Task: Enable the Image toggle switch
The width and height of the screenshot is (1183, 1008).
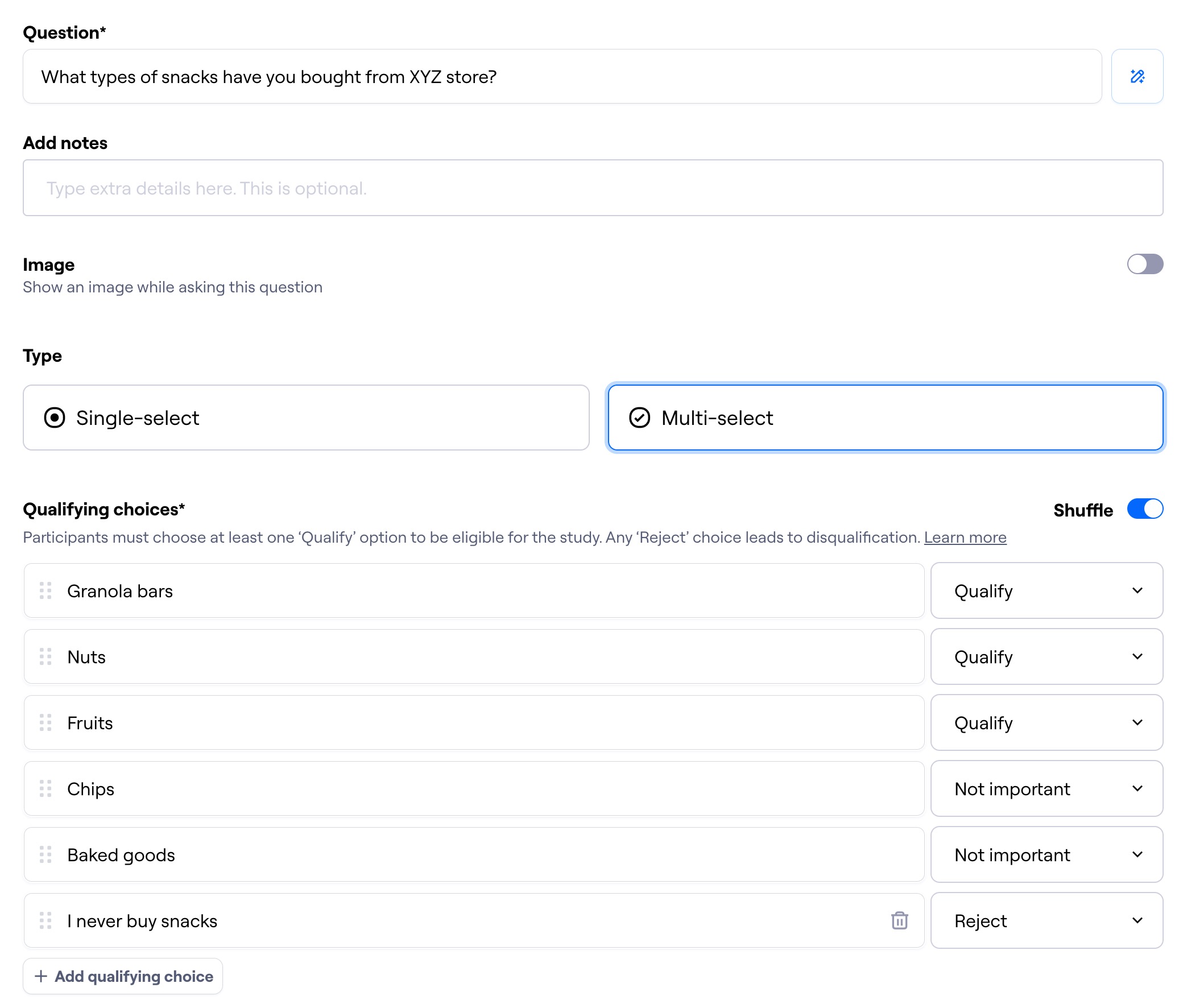Action: (1144, 264)
